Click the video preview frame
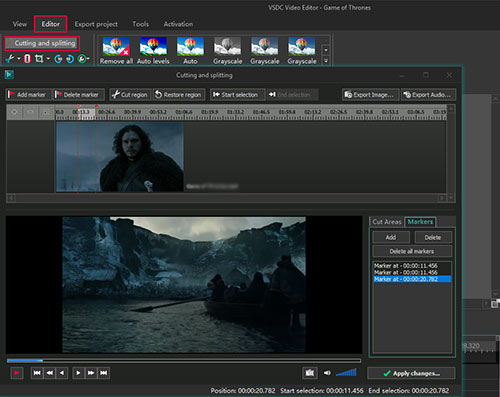 pyautogui.click(x=184, y=285)
